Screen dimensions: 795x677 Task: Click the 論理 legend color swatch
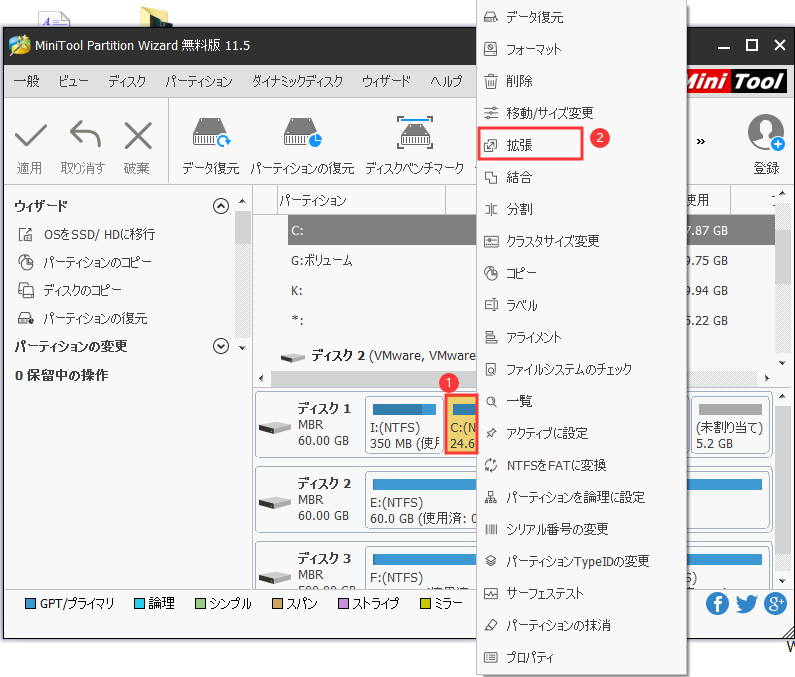coord(139,603)
